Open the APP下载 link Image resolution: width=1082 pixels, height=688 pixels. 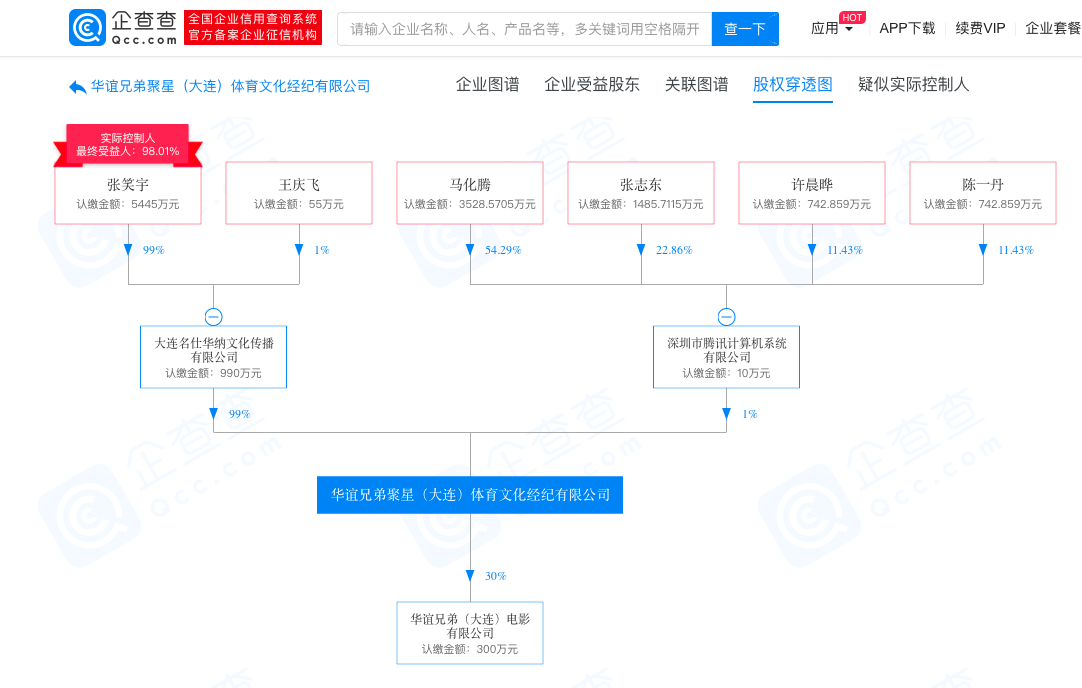point(907,28)
